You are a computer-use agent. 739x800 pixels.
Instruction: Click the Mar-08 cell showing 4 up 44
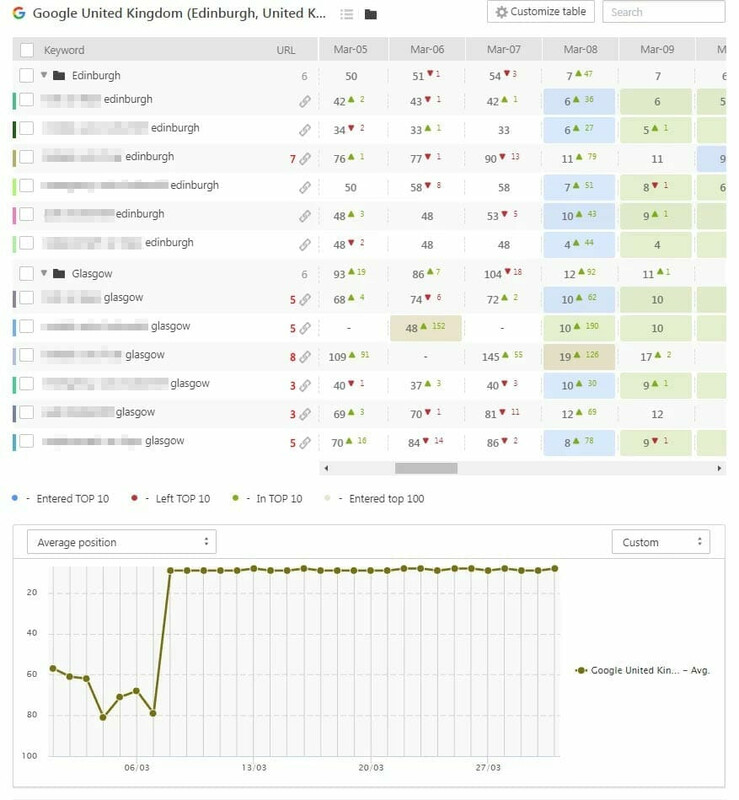[579, 244]
